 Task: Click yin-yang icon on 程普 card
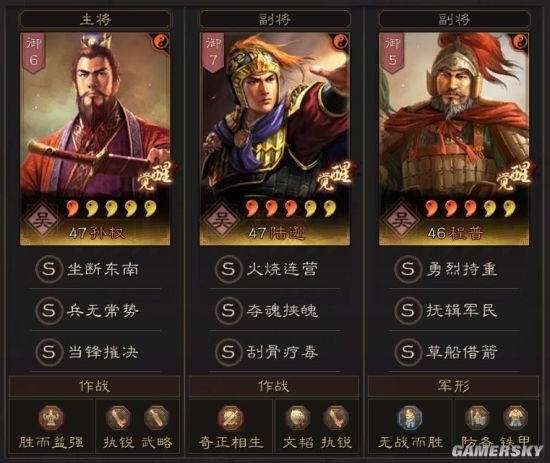pyautogui.click(x=520, y=42)
